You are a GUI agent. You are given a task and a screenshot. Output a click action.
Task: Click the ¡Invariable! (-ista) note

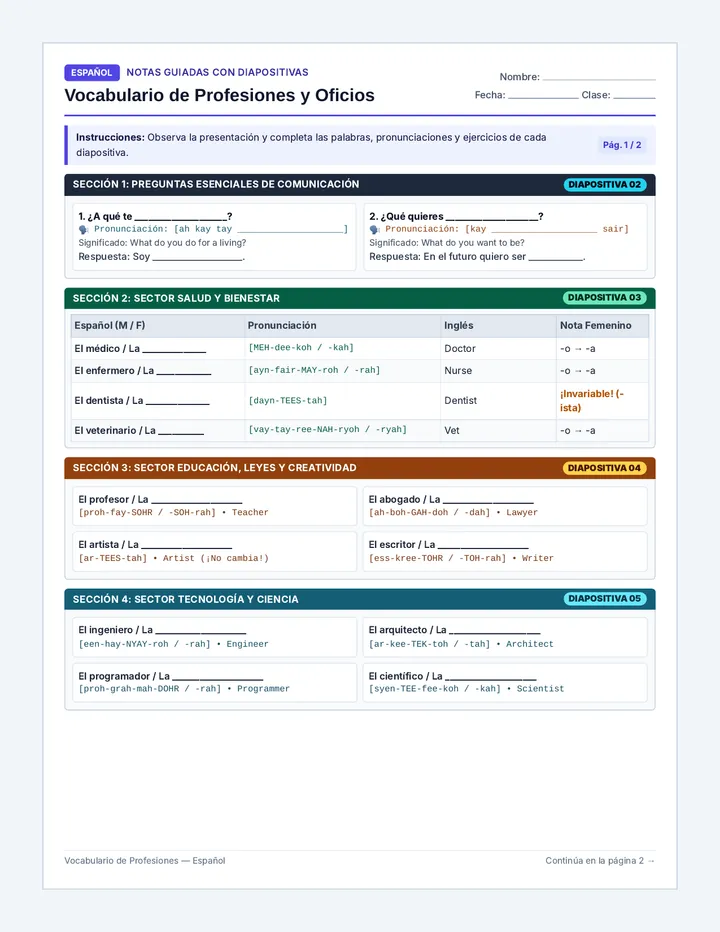point(592,401)
